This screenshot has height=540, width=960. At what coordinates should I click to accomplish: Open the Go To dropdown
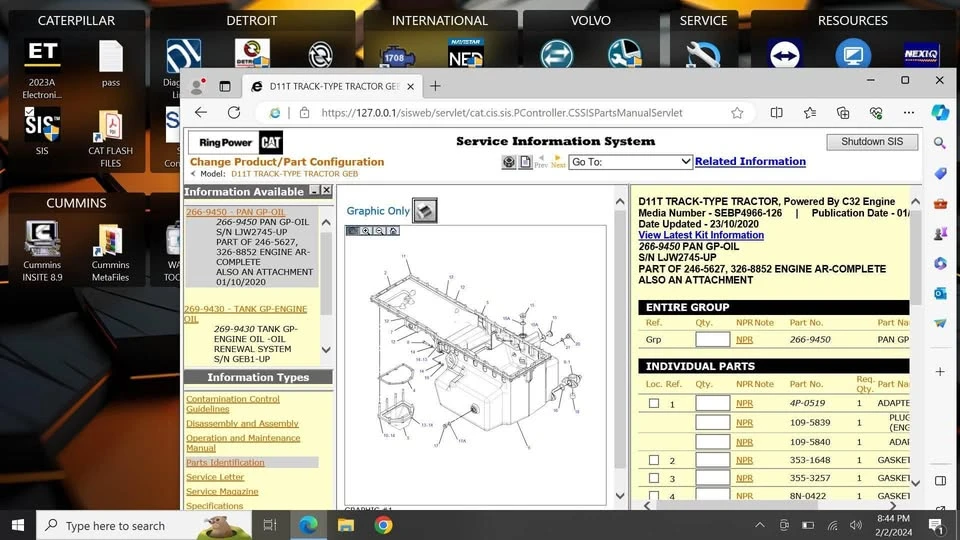[630, 162]
